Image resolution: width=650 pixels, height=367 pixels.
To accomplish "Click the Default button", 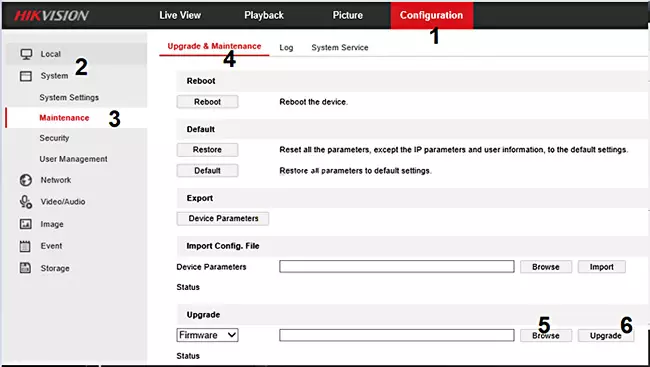I will 207,170.
